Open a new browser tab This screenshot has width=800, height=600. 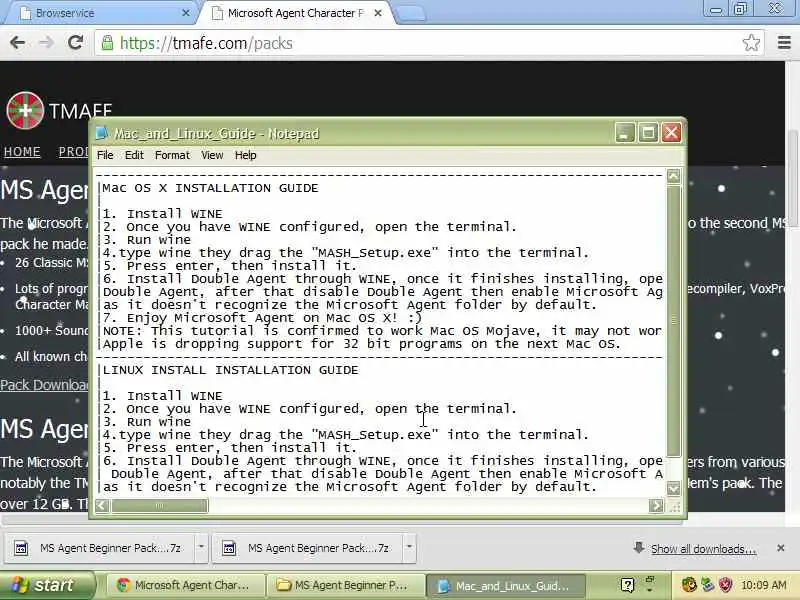click(410, 14)
